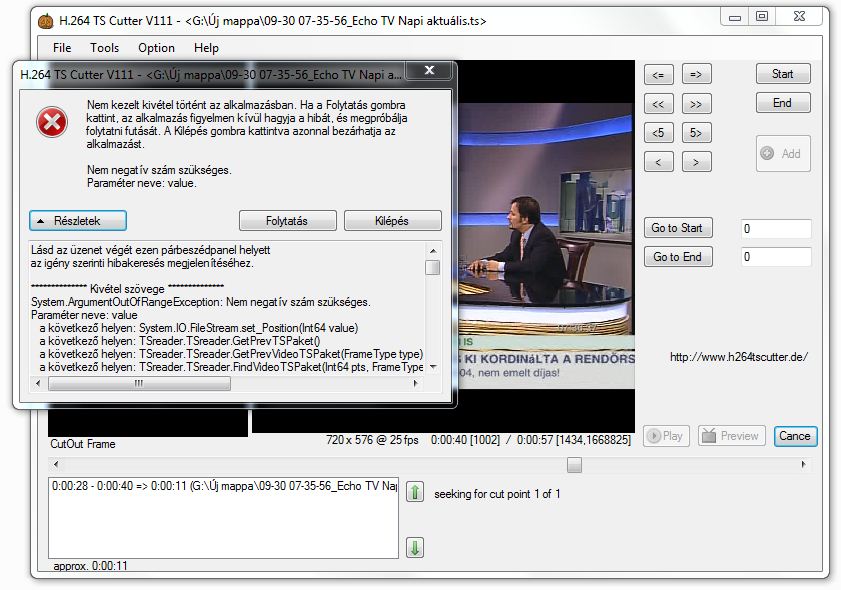Minimize the main H.264 TS Cutter window
This screenshot has width=841, height=590.
735,17
